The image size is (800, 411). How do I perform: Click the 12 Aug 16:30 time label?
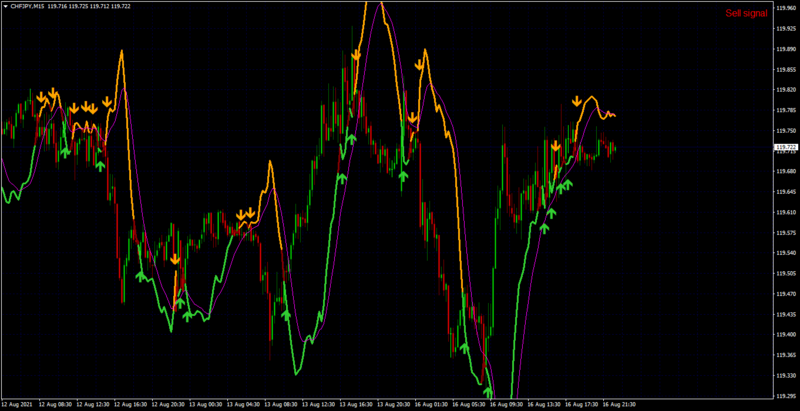130,404
